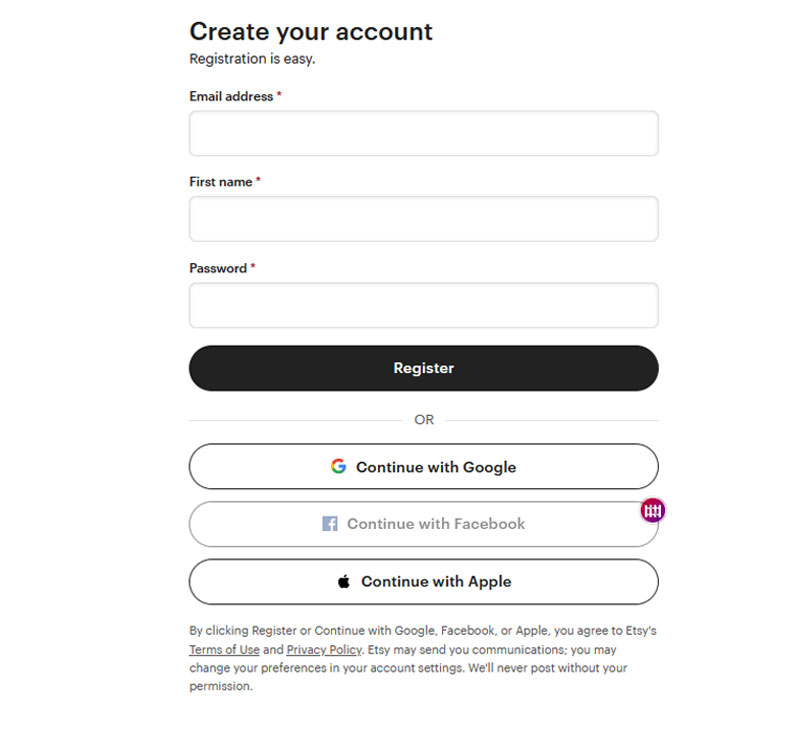Screen dimensions: 800x729
Task: Click into the Password field
Action: 423,305
